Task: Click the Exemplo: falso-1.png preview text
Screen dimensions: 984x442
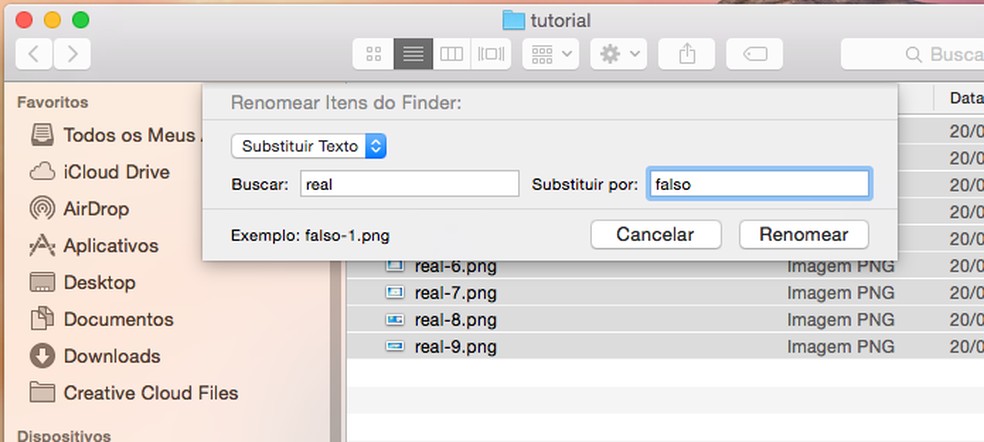Action: click(x=310, y=235)
